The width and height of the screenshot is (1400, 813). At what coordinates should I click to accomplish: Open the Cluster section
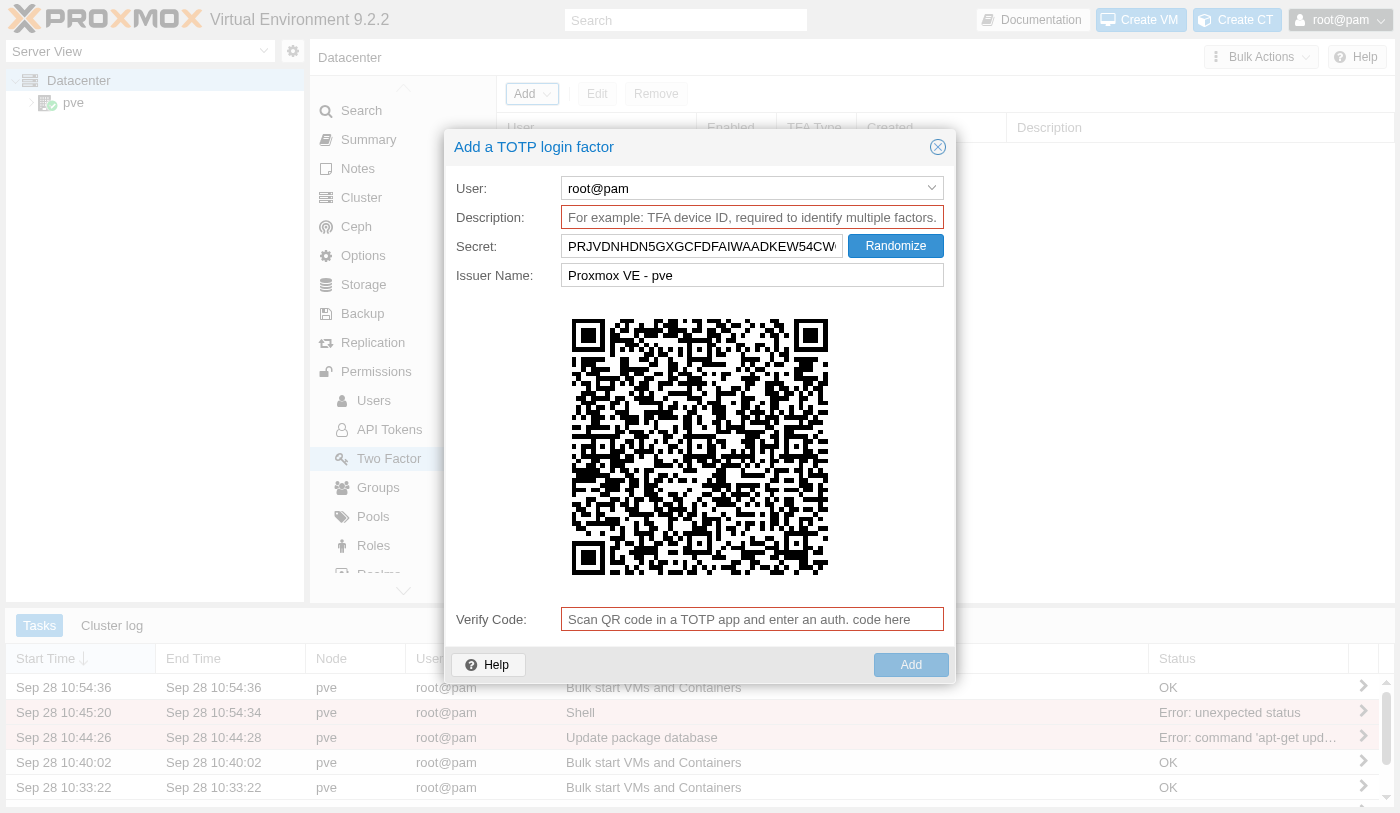361,198
